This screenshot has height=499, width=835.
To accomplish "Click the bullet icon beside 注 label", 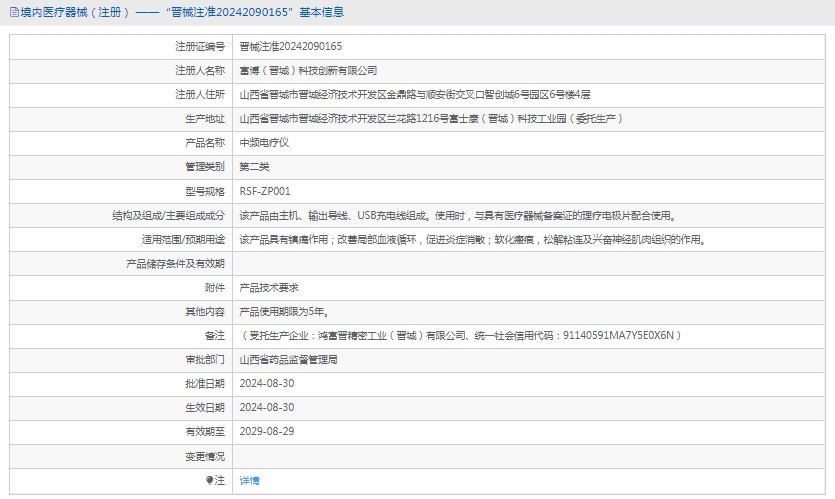I will [209, 481].
